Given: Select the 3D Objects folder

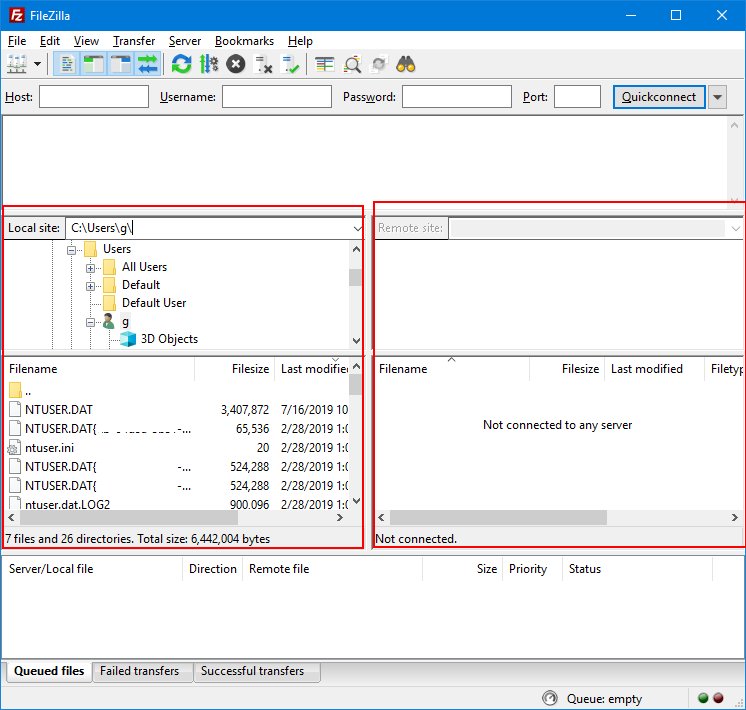Looking at the screenshot, I should [x=169, y=339].
